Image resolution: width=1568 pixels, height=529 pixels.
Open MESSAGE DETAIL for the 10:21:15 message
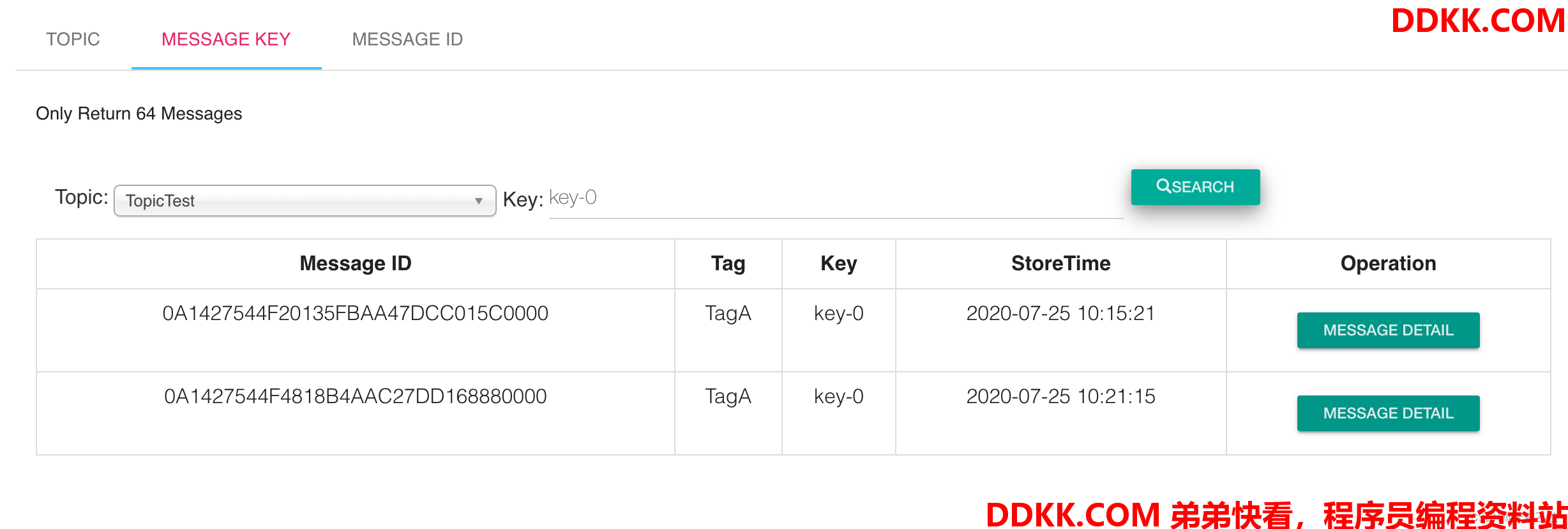(1387, 413)
